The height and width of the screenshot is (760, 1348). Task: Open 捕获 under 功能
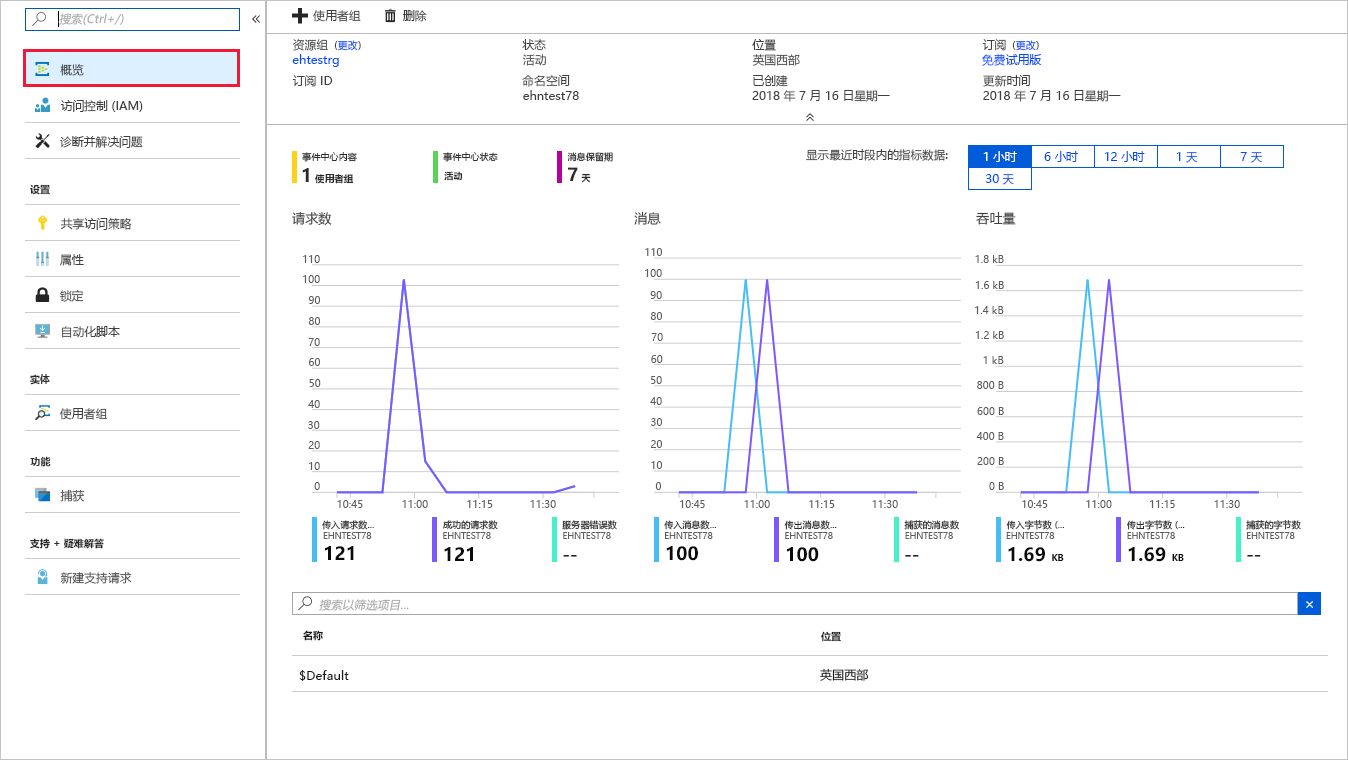[x=132, y=495]
